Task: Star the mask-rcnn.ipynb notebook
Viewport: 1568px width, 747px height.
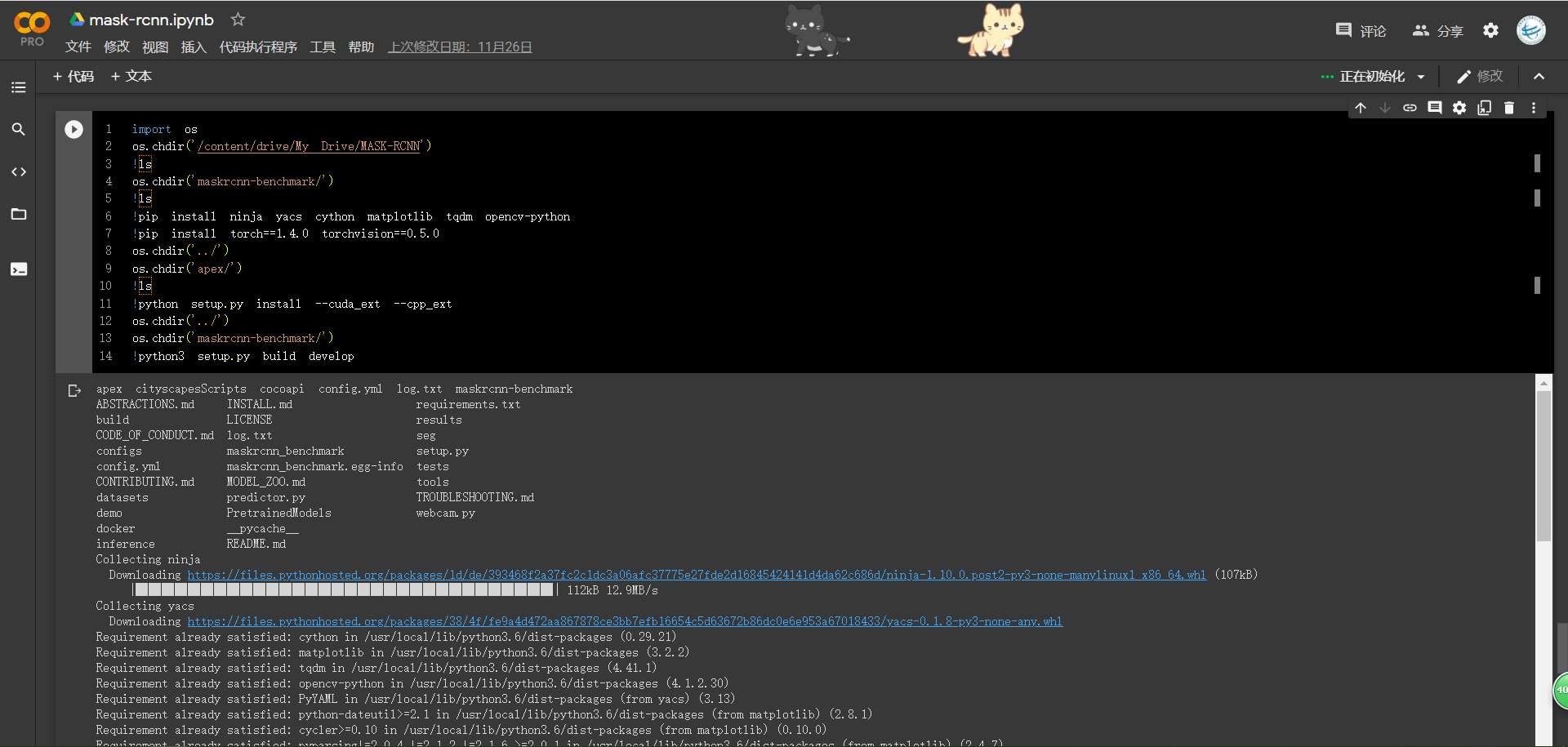Action: pyautogui.click(x=237, y=20)
